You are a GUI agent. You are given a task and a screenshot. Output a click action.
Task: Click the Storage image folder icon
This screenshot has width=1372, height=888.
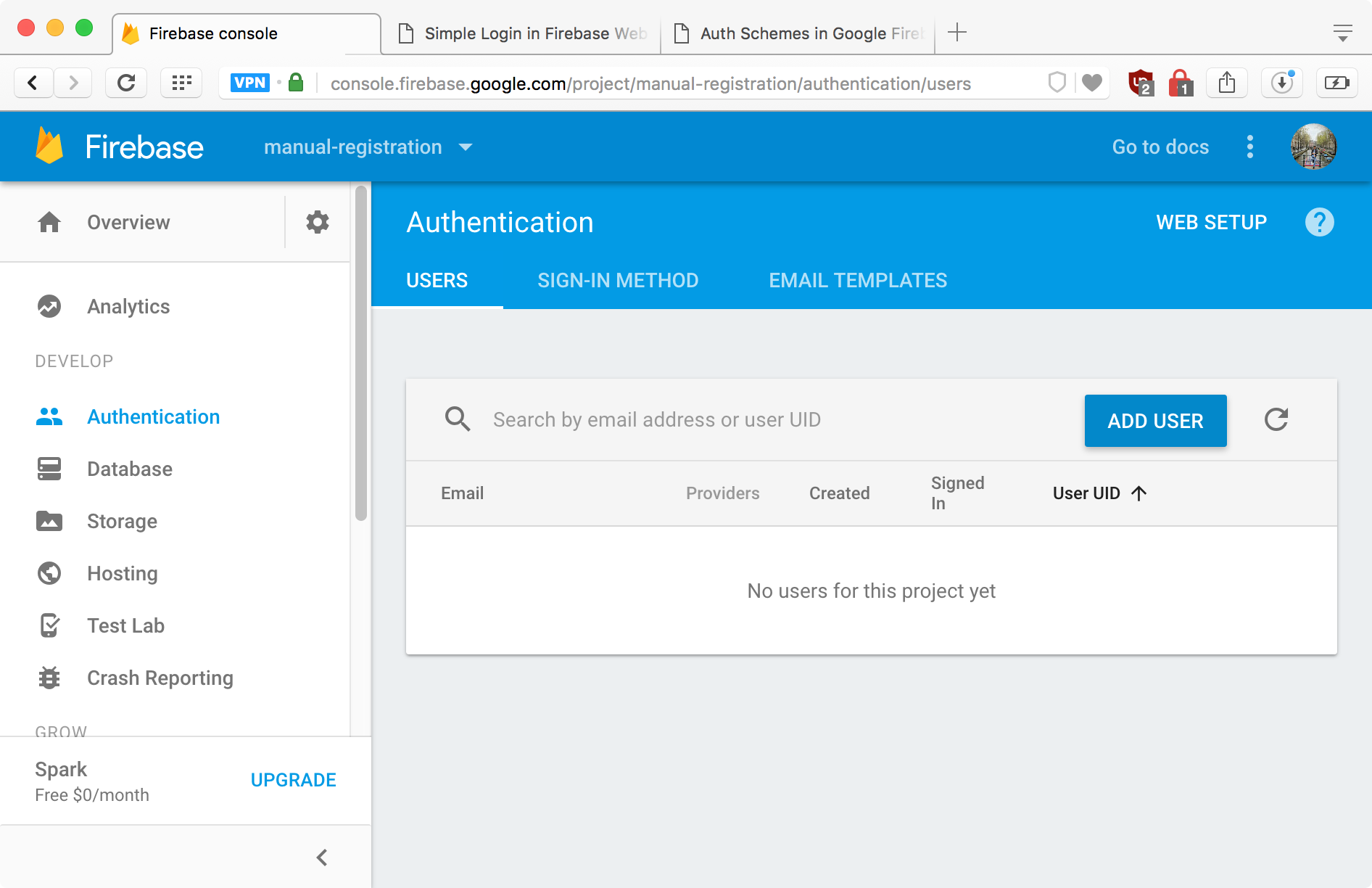pyautogui.click(x=49, y=521)
